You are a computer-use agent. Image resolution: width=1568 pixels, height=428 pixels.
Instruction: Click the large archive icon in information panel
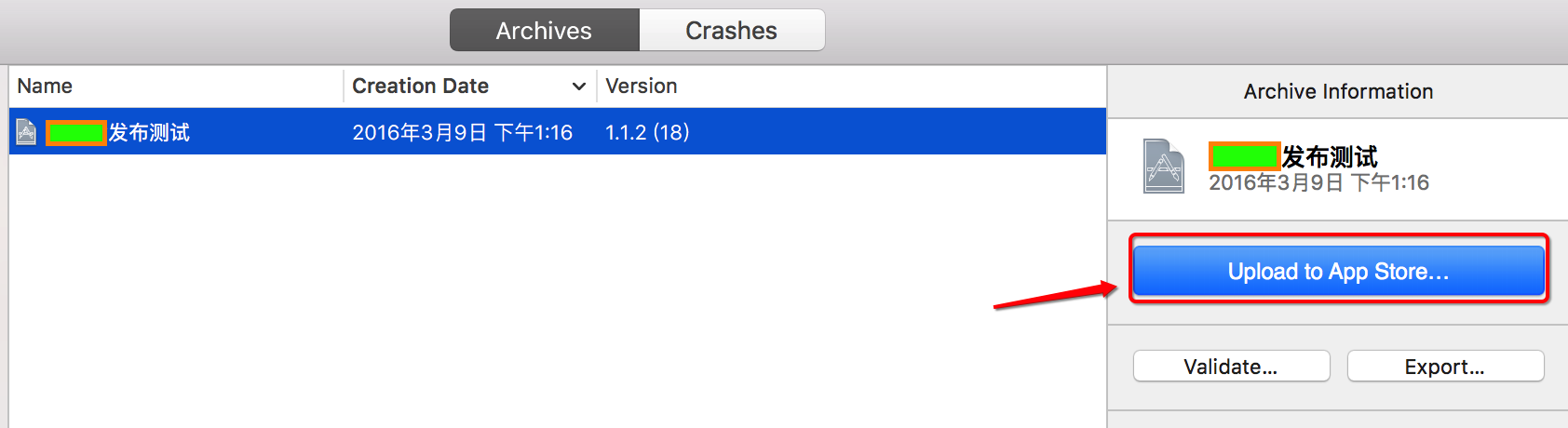tap(1164, 167)
